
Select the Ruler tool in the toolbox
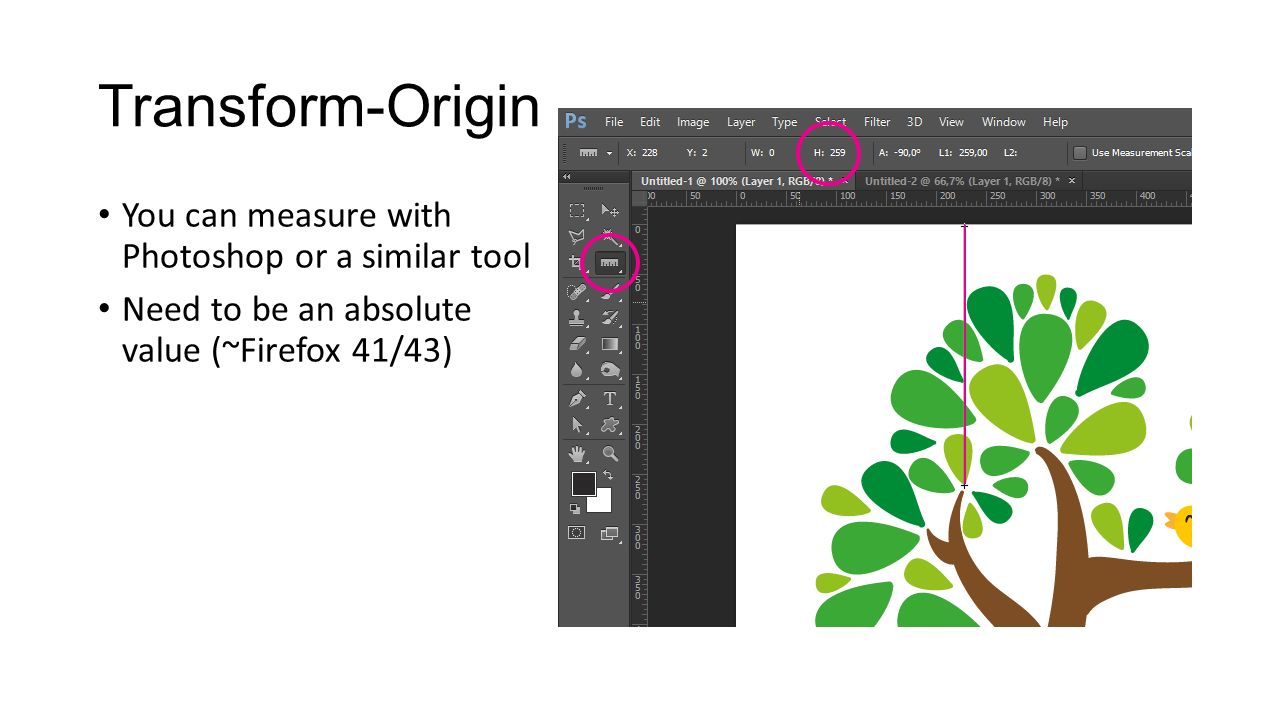click(610, 263)
